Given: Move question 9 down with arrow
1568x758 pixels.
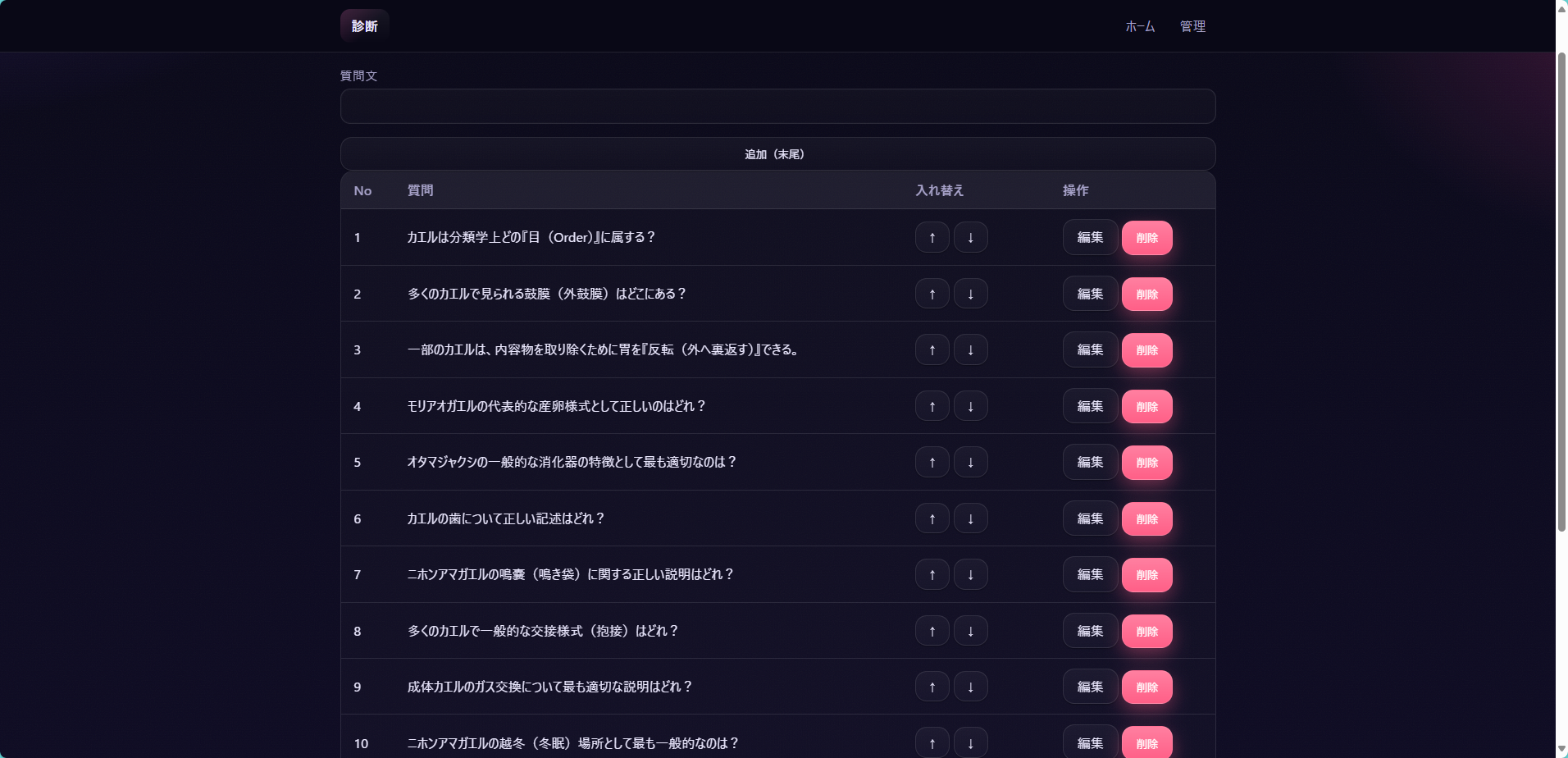Looking at the screenshot, I should (970, 687).
